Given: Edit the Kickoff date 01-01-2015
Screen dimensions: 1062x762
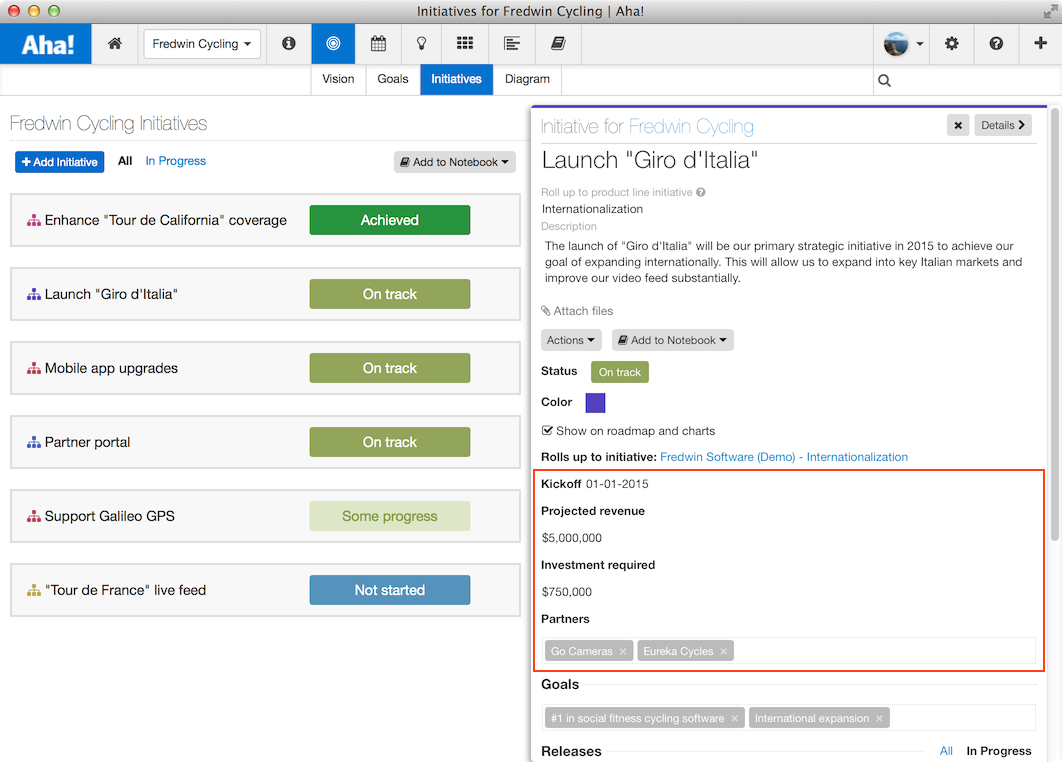Looking at the screenshot, I should (617, 484).
